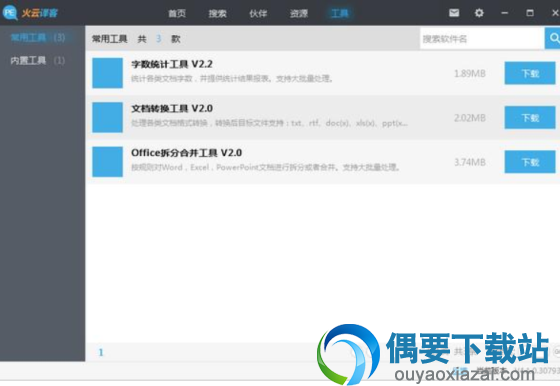Select the 文档转换工具 blue icon

click(107, 117)
